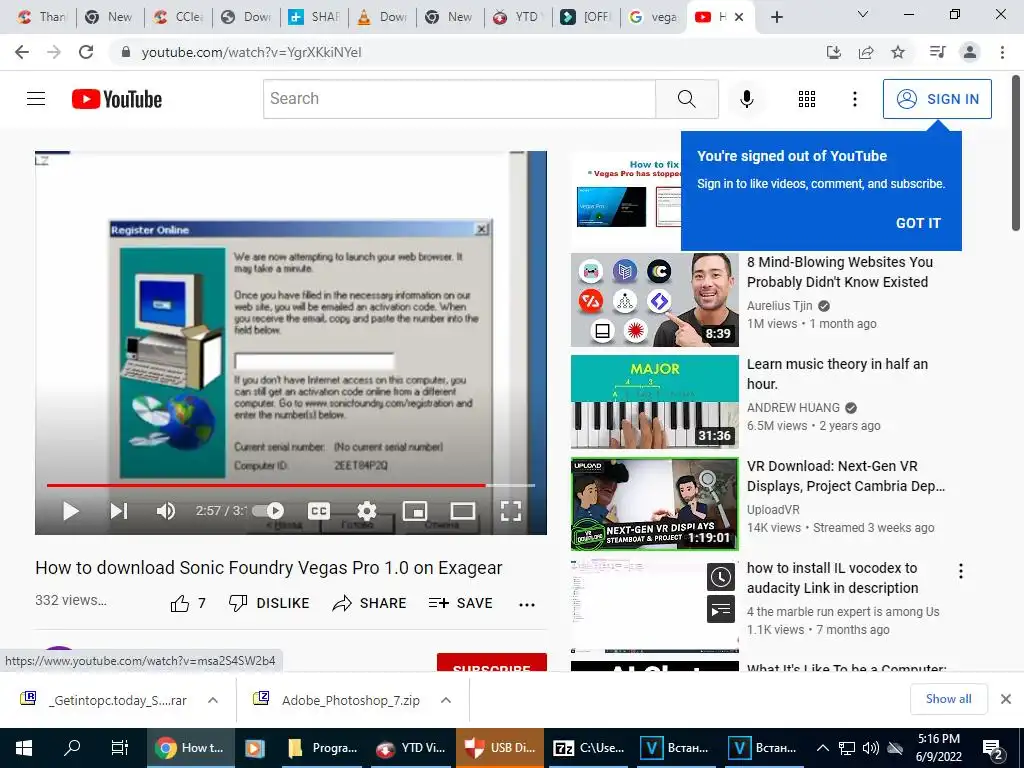The height and width of the screenshot is (768, 1024).
Task: Click into the YouTube Search field
Action: (459, 99)
